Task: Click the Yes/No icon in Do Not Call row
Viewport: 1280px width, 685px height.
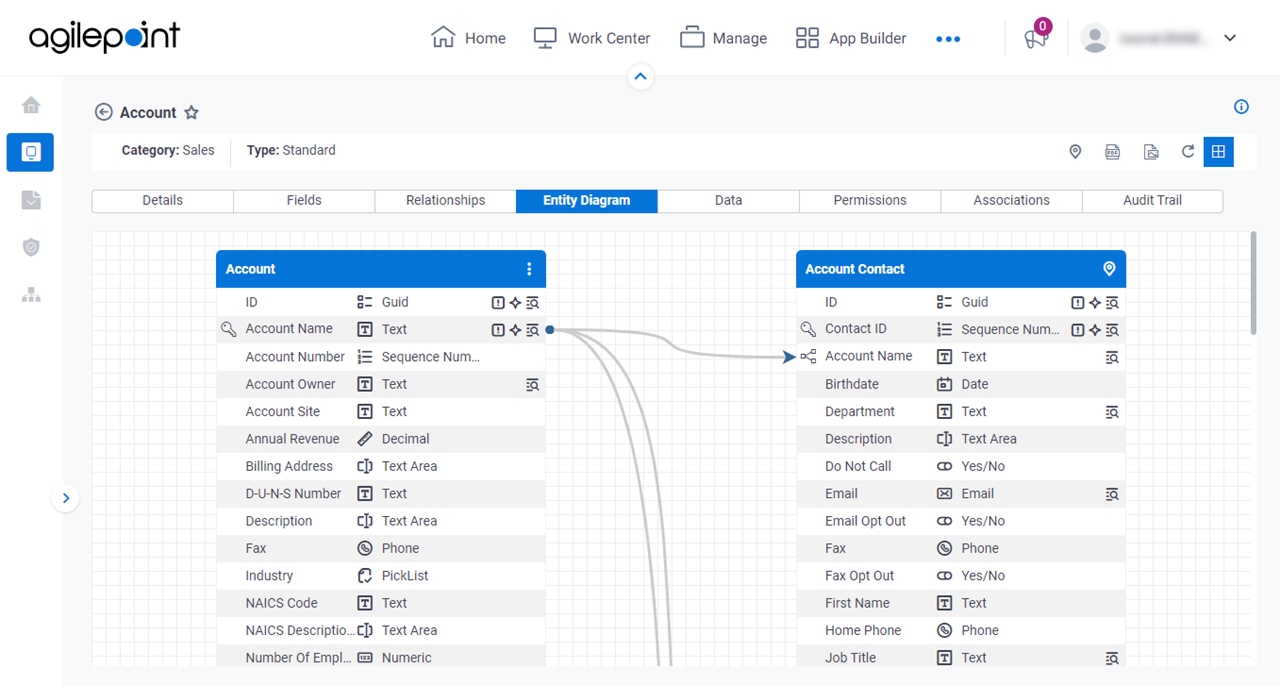Action: coord(944,466)
